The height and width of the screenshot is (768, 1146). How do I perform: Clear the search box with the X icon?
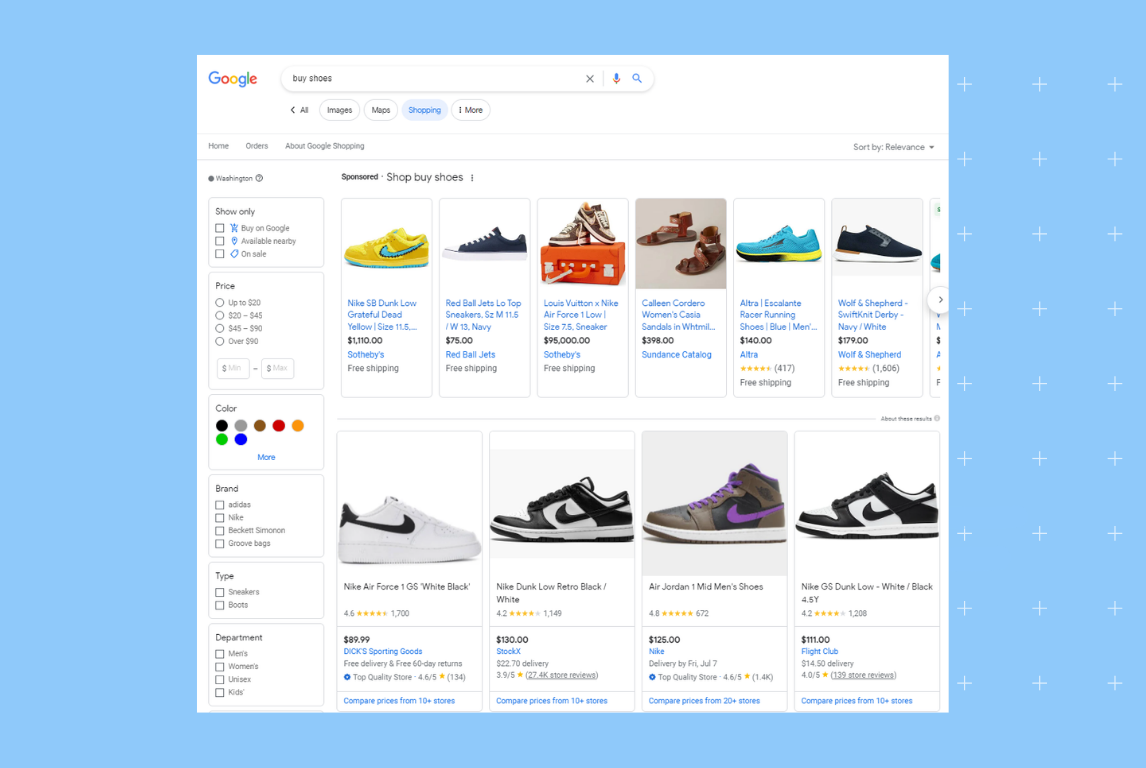pos(590,78)
